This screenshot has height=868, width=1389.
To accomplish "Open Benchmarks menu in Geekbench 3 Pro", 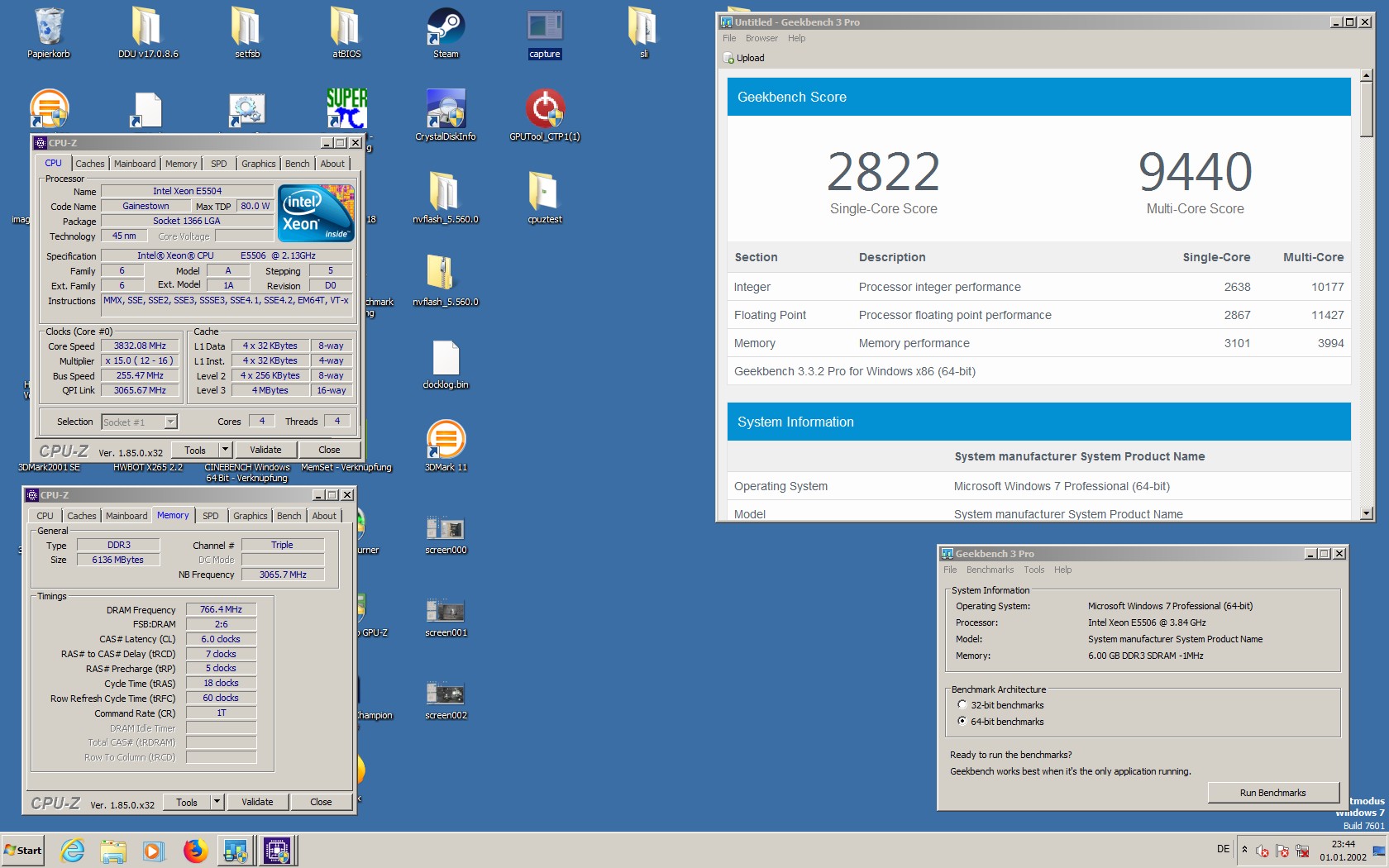I will 990,570.
